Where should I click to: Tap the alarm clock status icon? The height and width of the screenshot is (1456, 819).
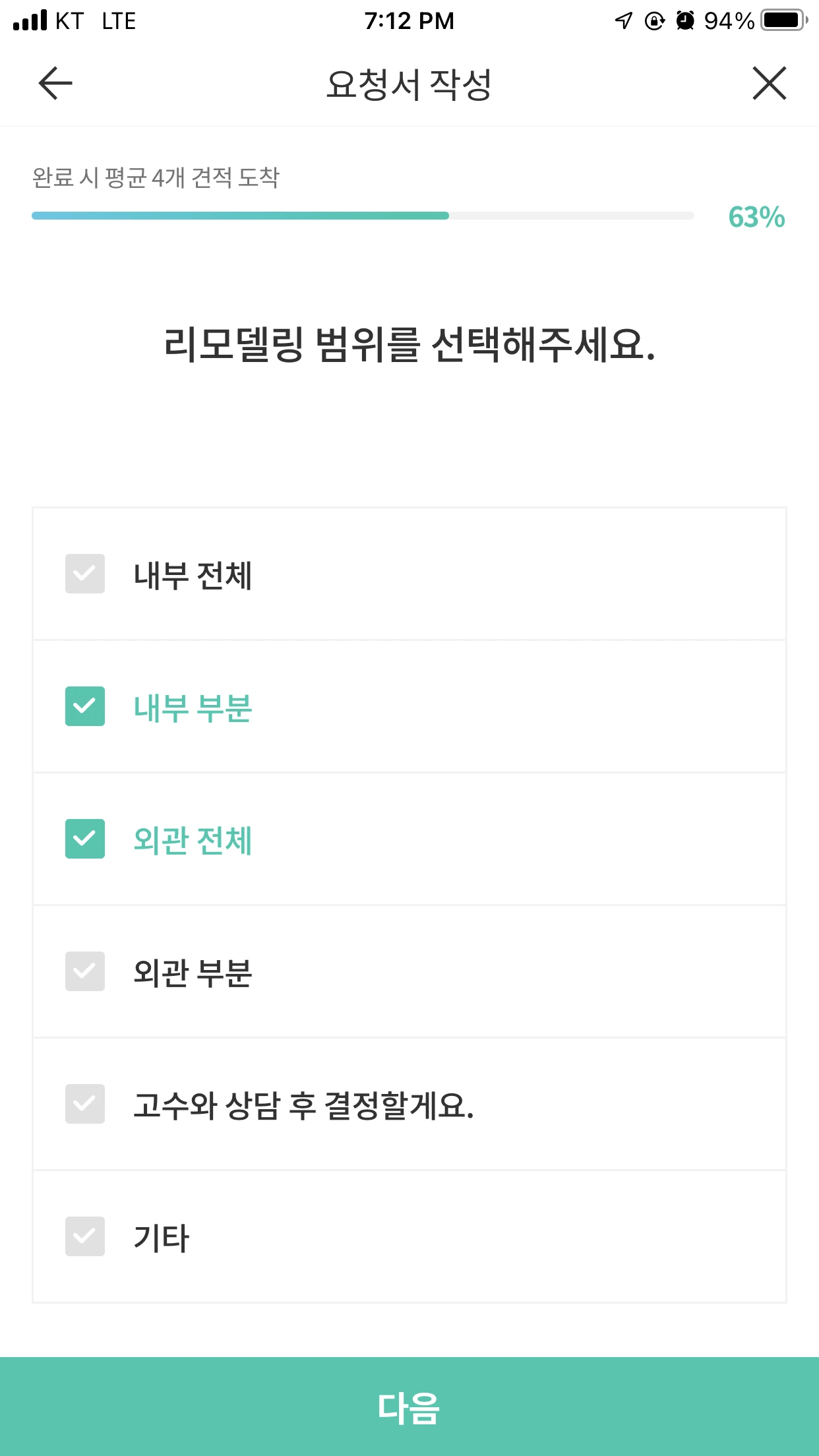pos(686,21)
